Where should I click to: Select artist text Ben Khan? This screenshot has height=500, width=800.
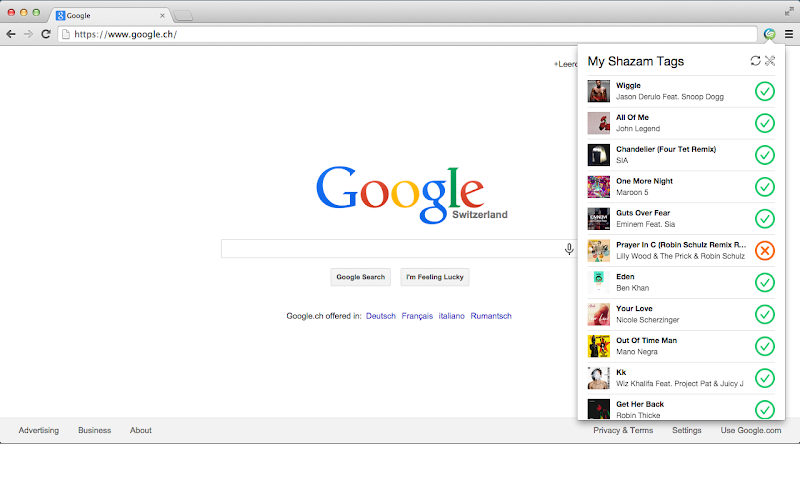pos(632,288)
